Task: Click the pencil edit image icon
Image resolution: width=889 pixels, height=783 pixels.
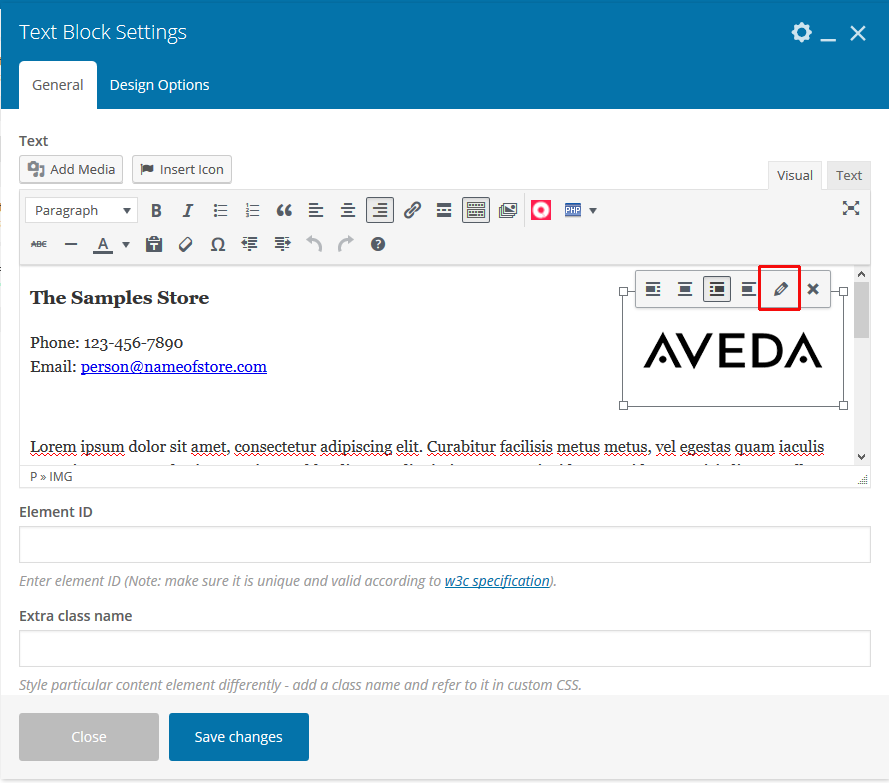Action: (780, 289)
